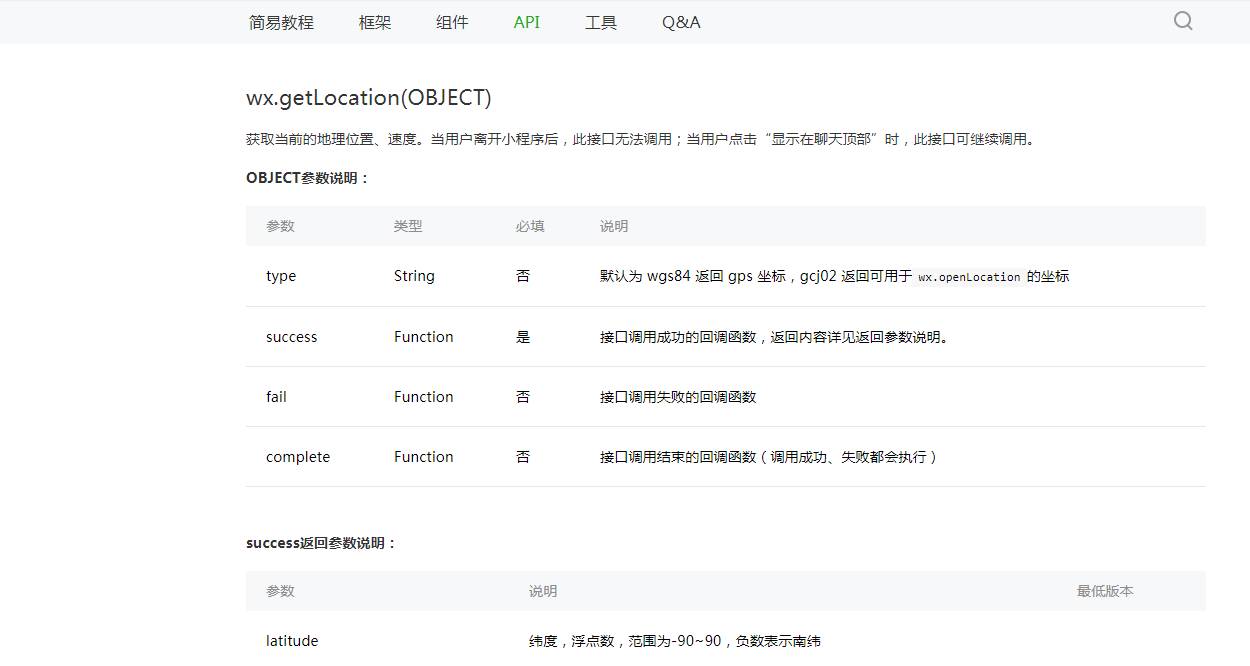Select the API tab
The image size is (1250, 666).
(526, 22)
